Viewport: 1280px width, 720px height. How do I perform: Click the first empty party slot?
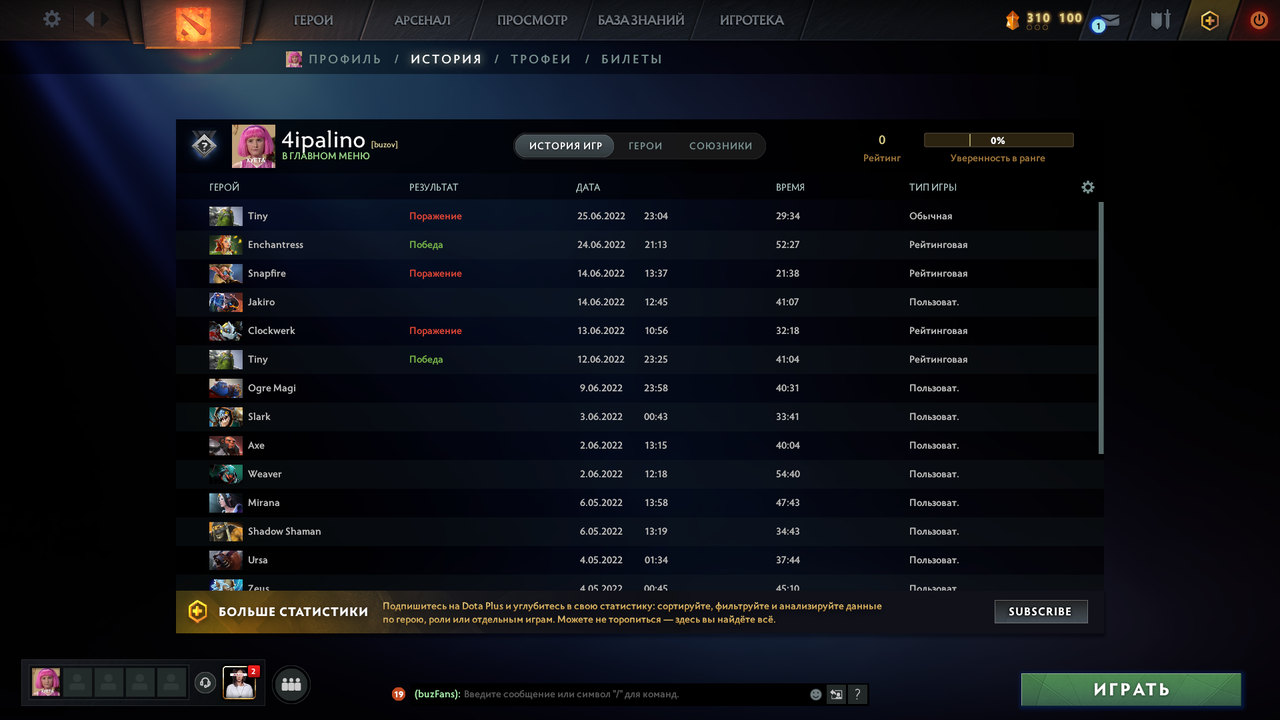pos(78,682)
